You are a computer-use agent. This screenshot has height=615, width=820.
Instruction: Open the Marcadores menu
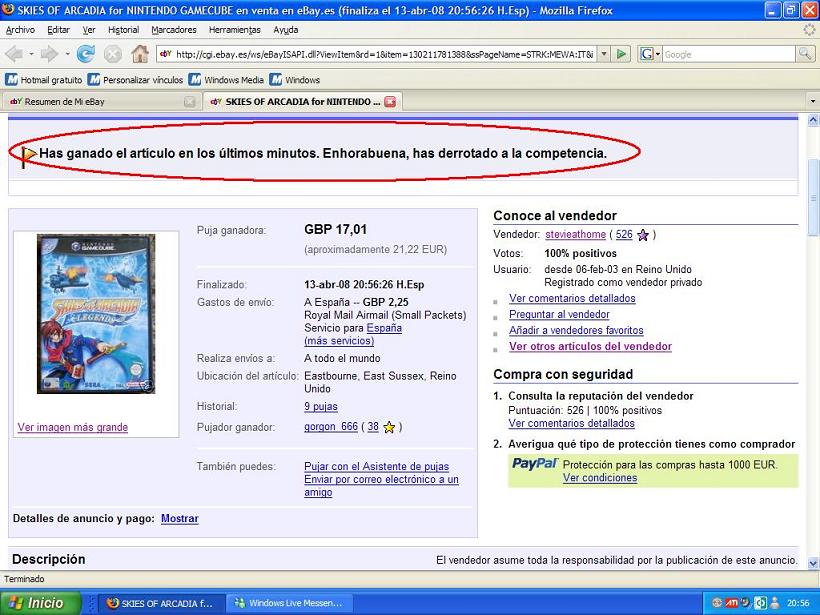coord(174,30)
